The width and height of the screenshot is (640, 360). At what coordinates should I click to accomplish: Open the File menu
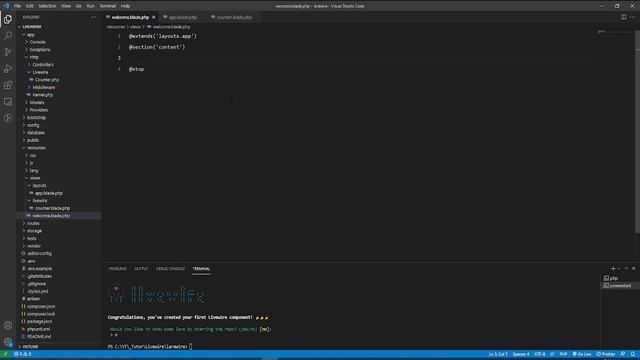coord(17,6)
